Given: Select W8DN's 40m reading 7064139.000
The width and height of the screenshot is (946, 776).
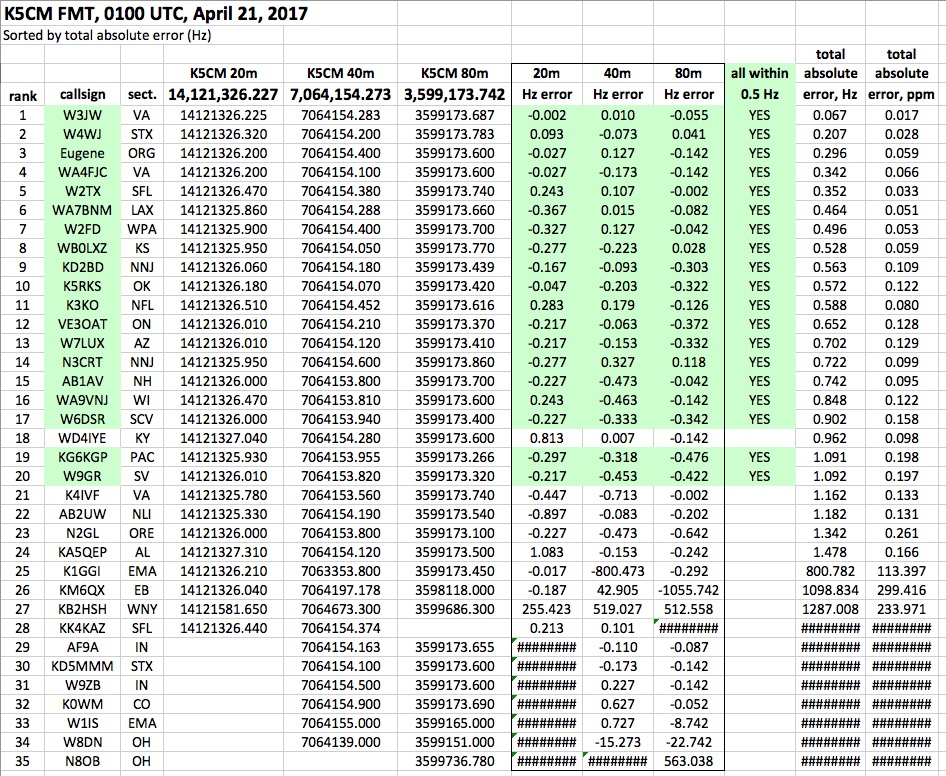Looking at the screenshot, I should point(340,742).
